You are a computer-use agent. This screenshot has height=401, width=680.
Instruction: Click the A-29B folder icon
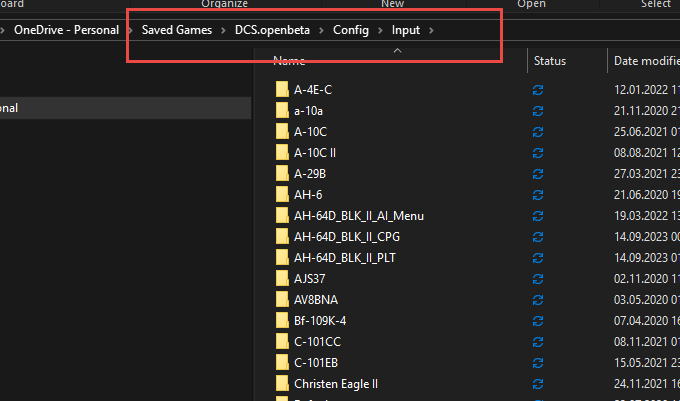click(282, 173)
